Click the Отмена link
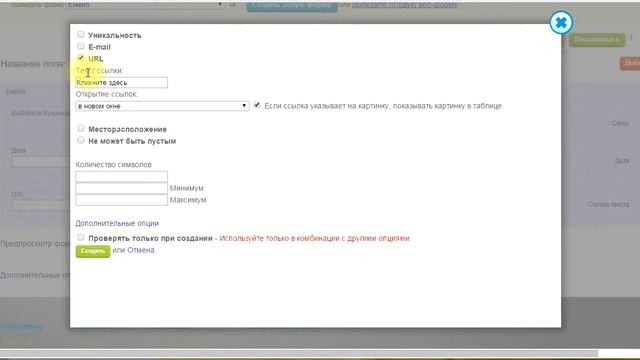640x360 pixels. pyautogui.click(x=141, y=250)
